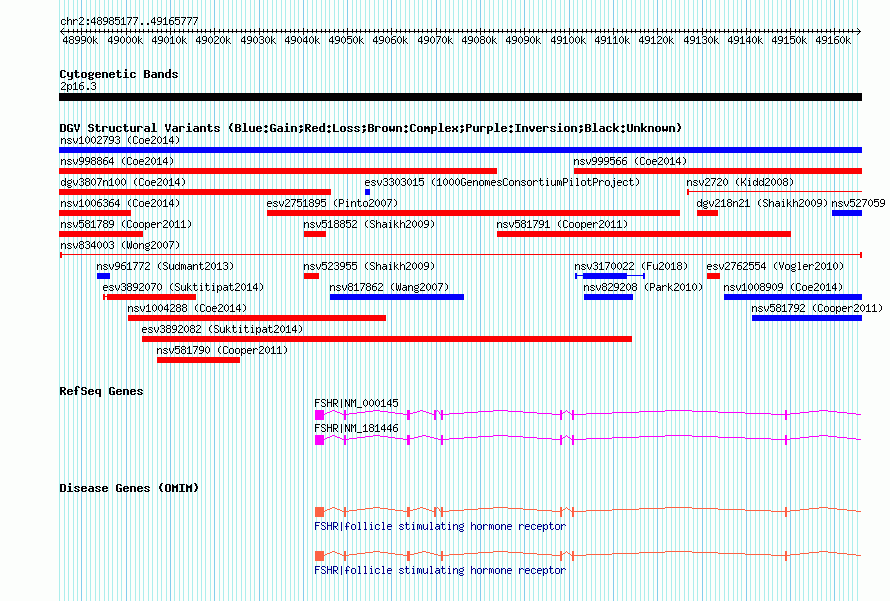Click the nsv1002793 (Coe2014) blue gain bar
Screen dimensions: 890x601
[460, 150]
